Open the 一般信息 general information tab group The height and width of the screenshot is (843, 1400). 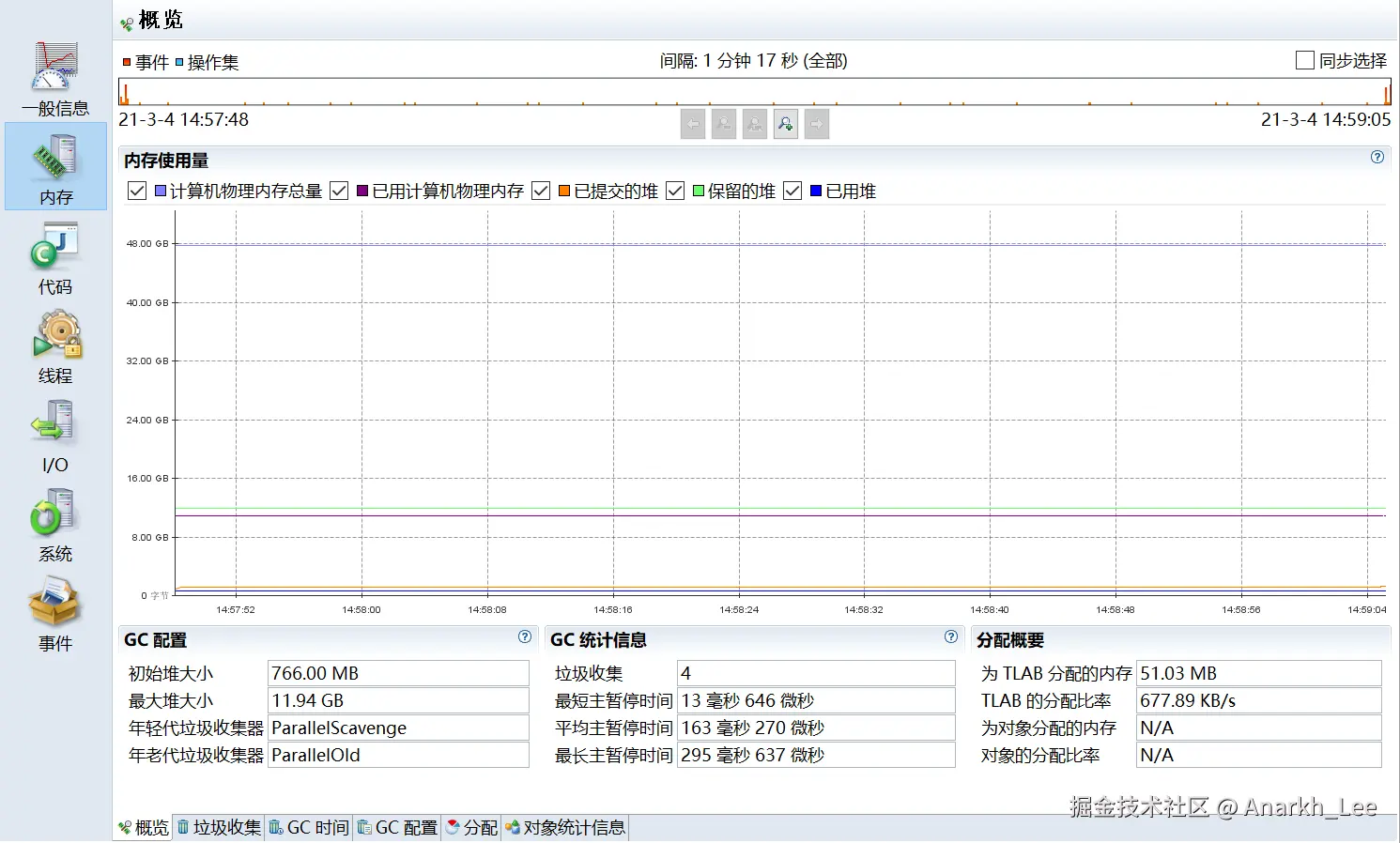coord(55,79)
